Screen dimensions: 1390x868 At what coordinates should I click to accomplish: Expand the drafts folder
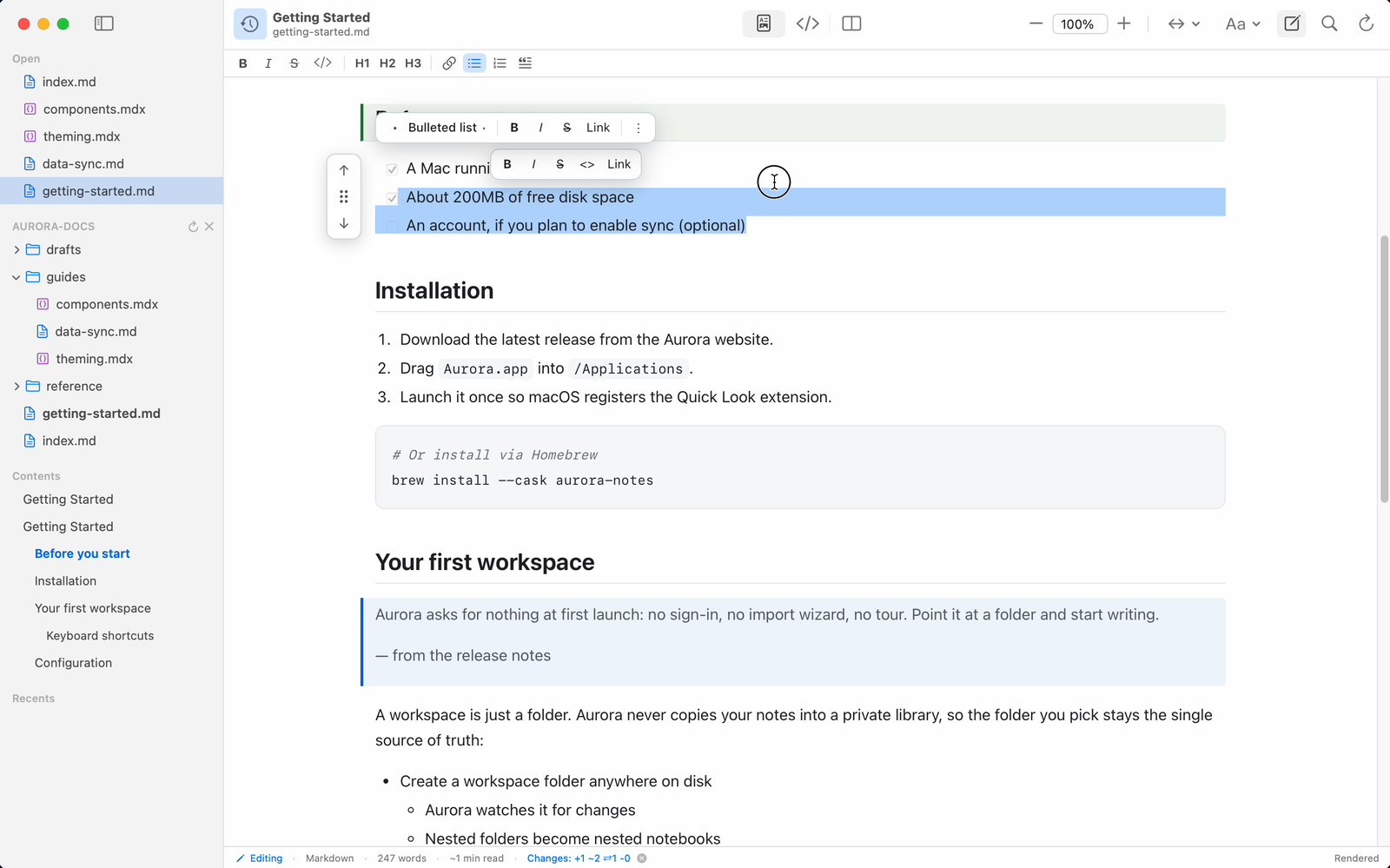tap(17, 250)
